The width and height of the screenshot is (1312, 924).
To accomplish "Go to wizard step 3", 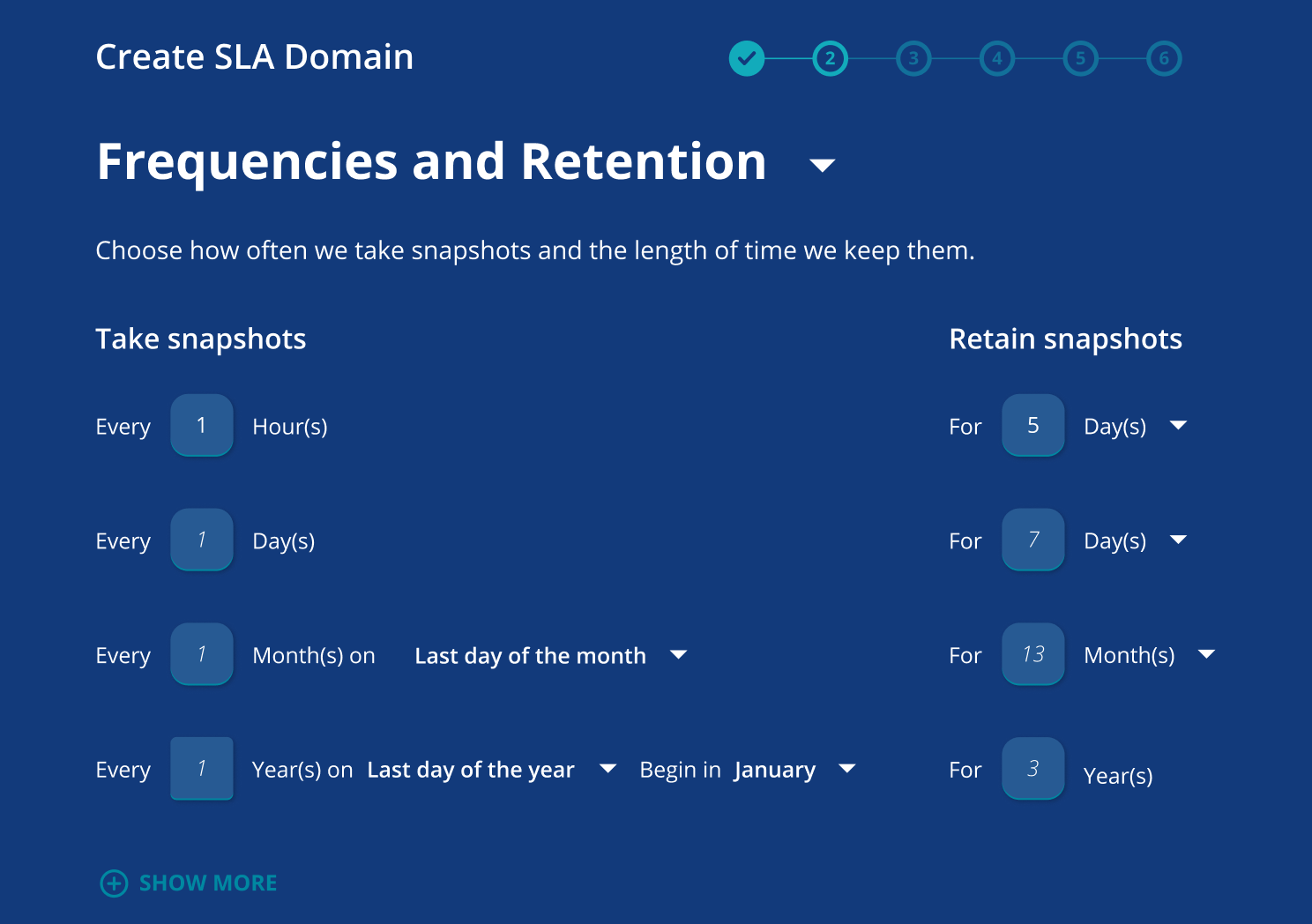I will point(913,59).
